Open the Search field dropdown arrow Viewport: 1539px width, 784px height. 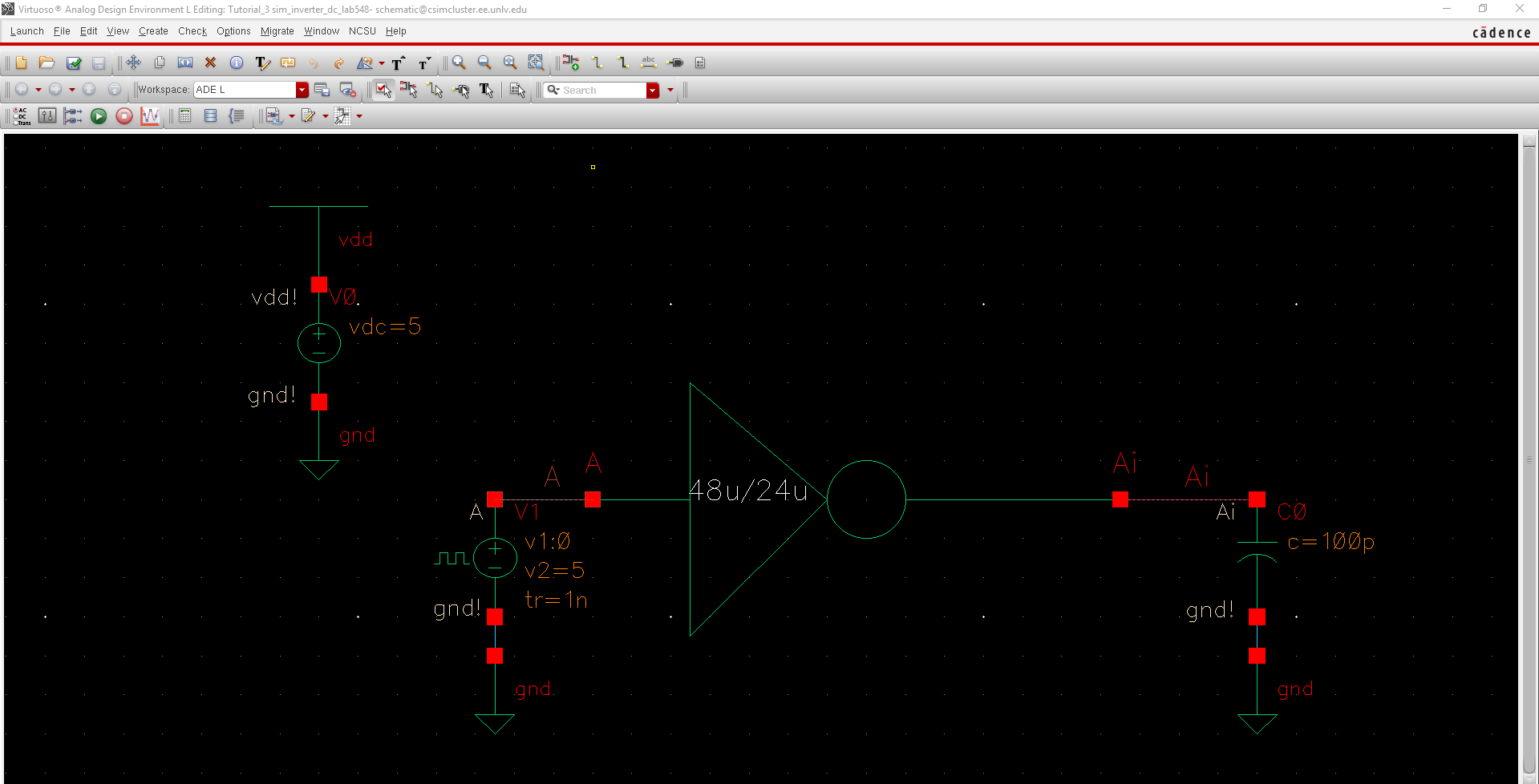coord(653,90)
